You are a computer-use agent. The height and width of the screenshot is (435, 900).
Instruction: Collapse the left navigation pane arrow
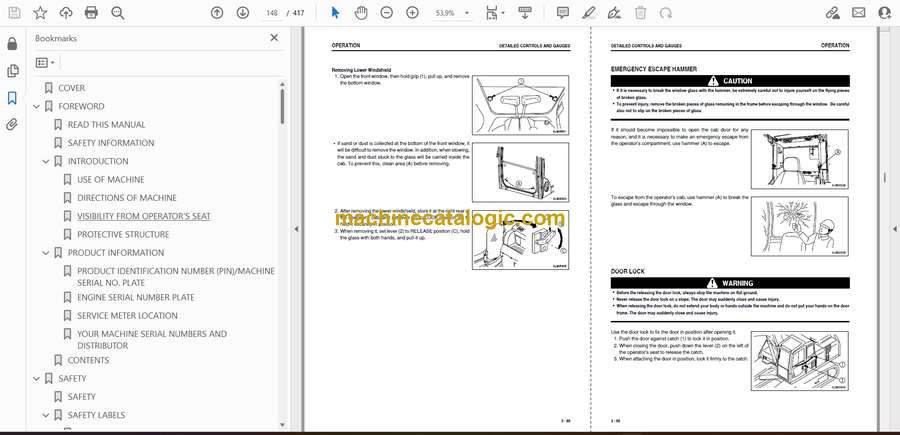tap(297, 229)
